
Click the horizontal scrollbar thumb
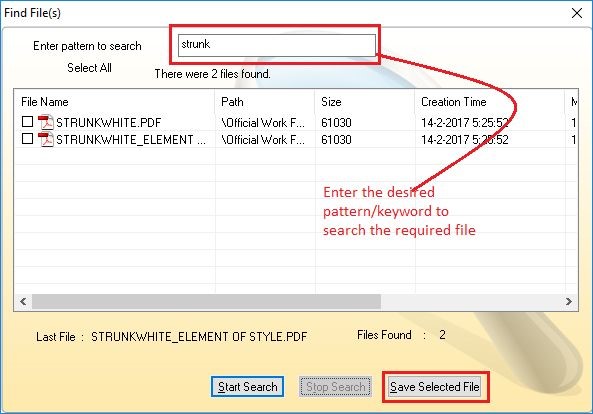(206, 302)
